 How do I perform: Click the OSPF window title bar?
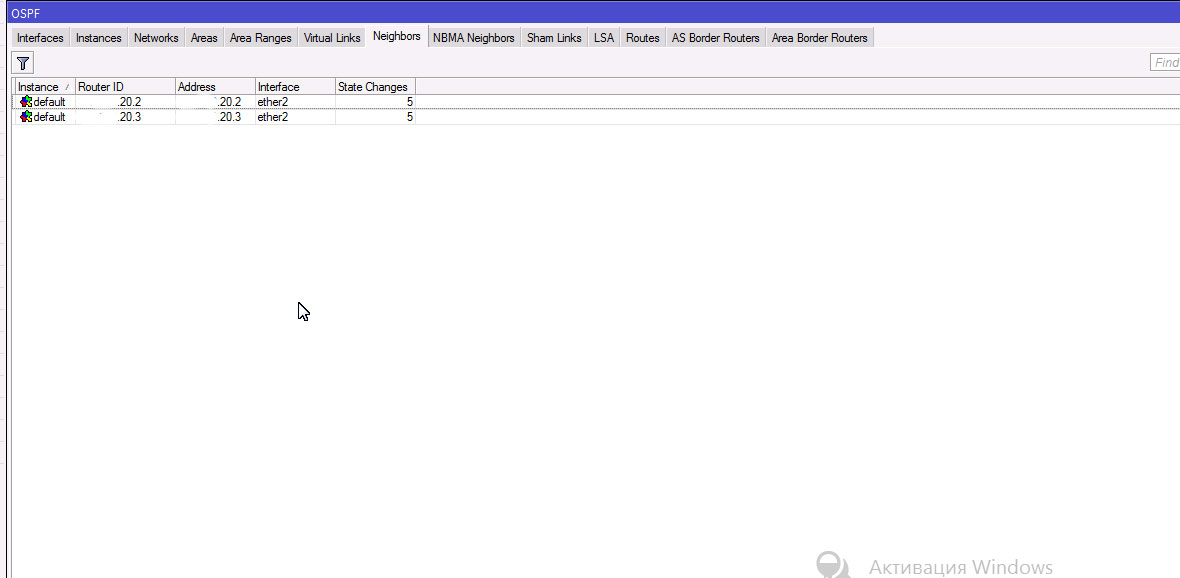coord(593,13)
